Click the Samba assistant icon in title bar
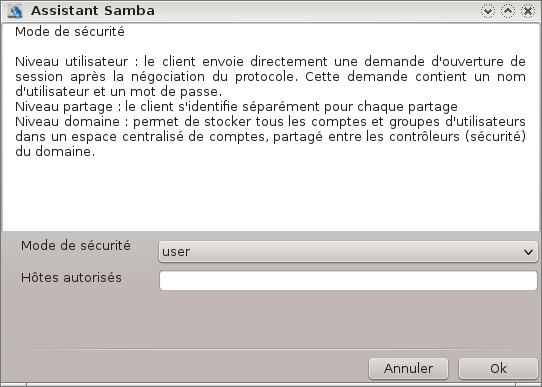542x387 pixels. tap(15, 11)
